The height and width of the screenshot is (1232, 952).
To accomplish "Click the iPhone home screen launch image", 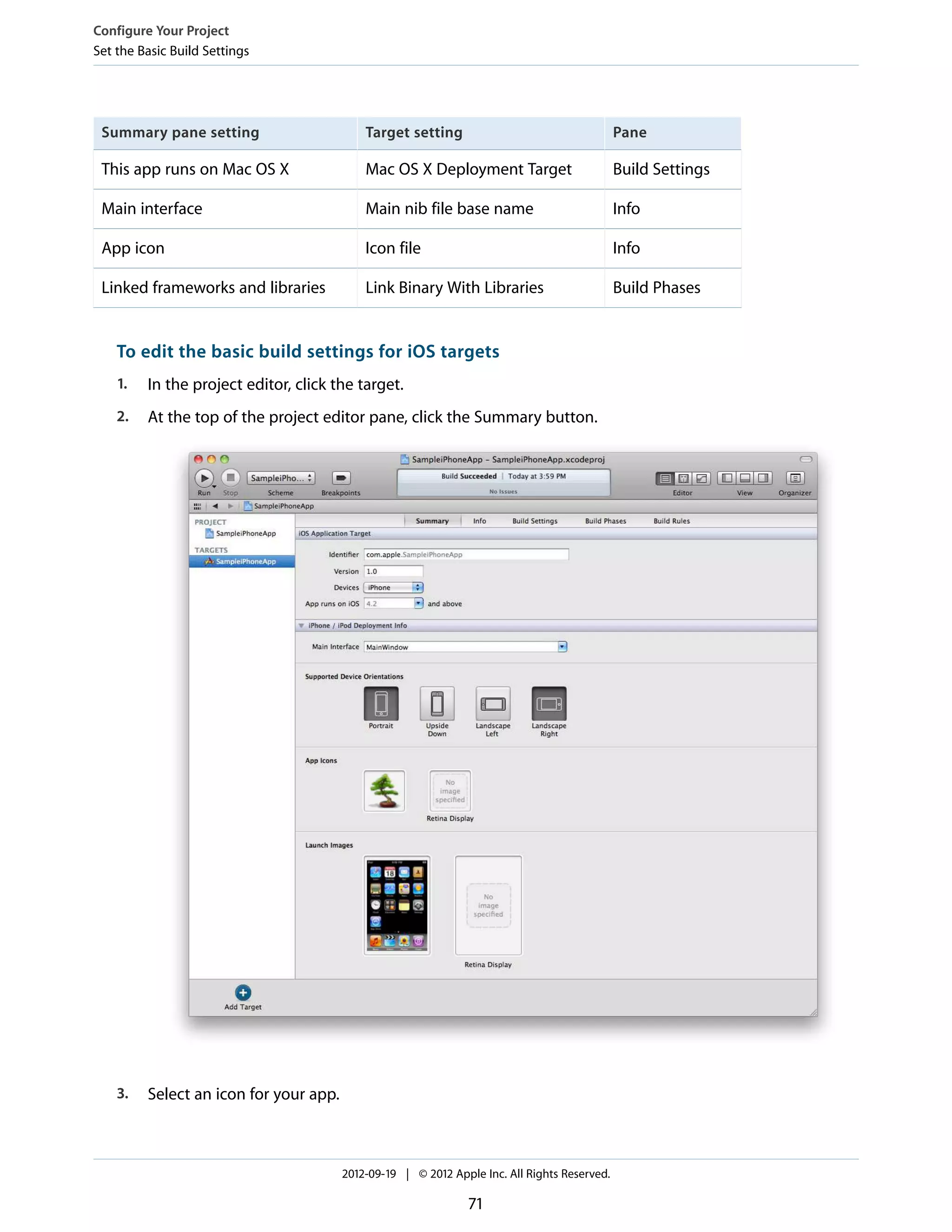I will click(x=397, y=905).
